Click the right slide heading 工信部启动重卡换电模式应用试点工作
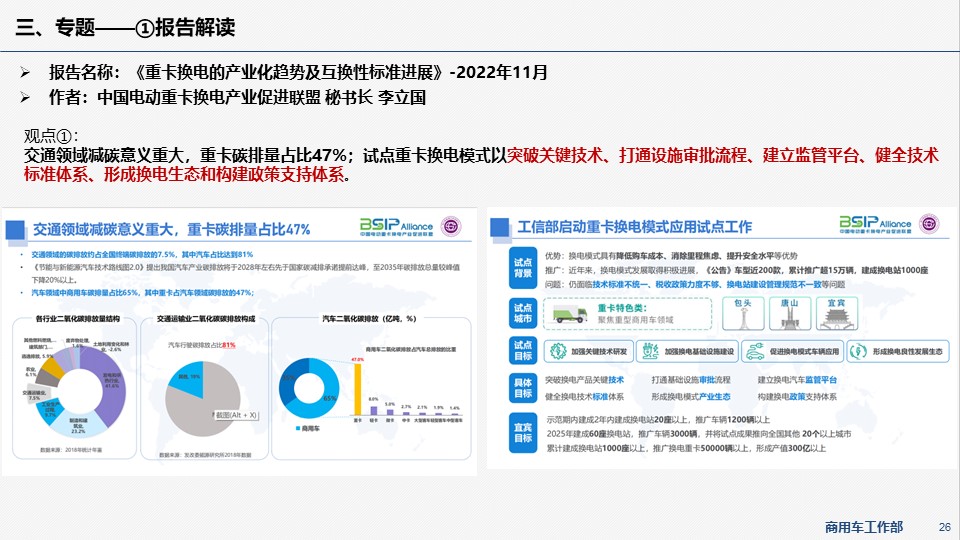The height and width of the screenshot is (540, 960). click(x=634, y=227)
